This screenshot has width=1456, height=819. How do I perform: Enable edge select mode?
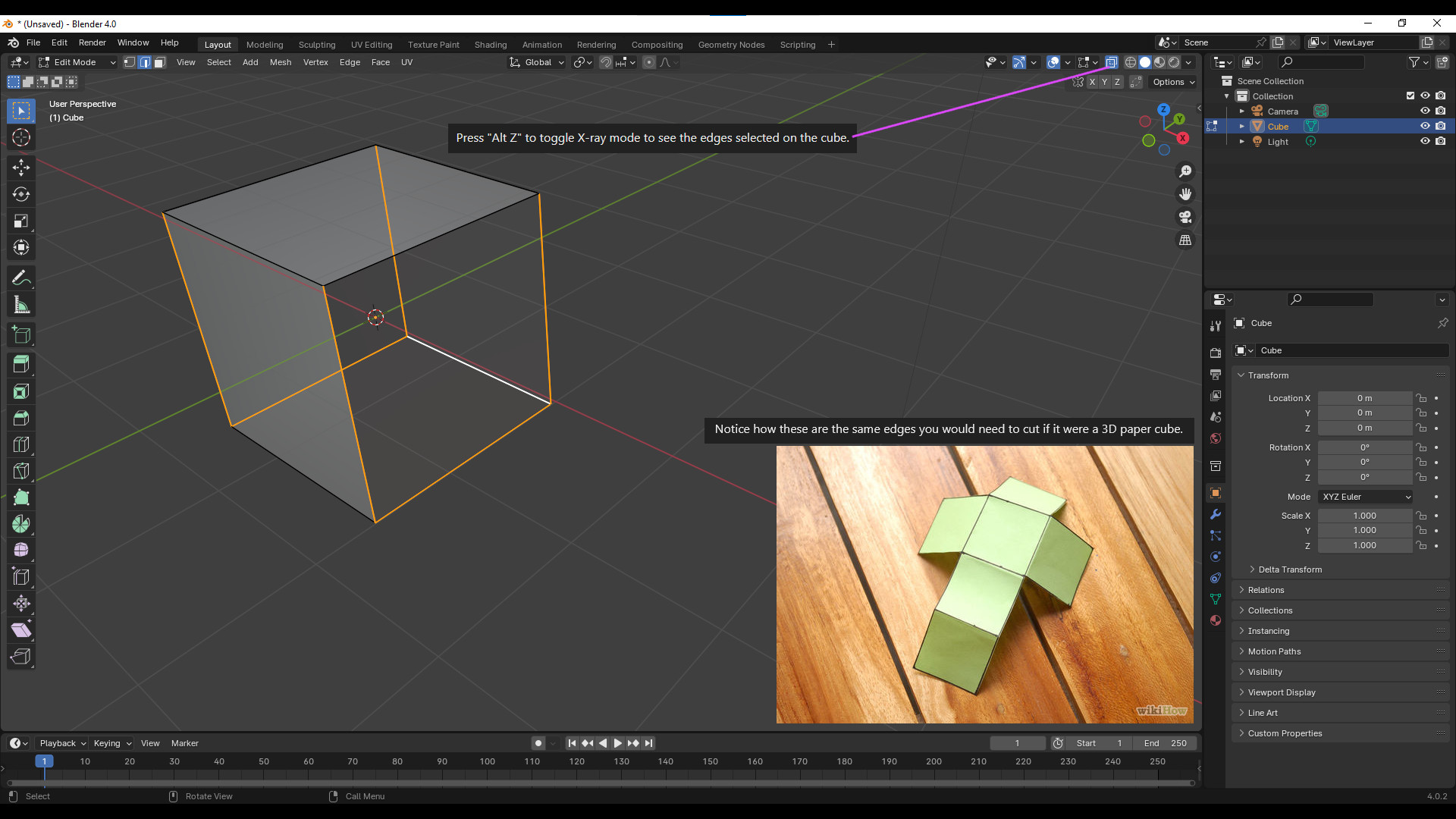145,62
